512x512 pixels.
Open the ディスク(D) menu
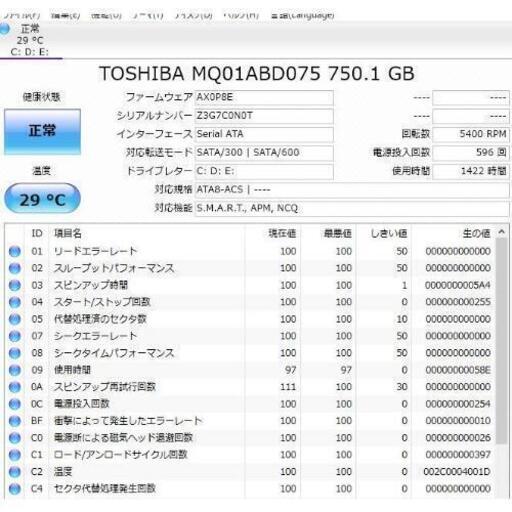[193, 15]
